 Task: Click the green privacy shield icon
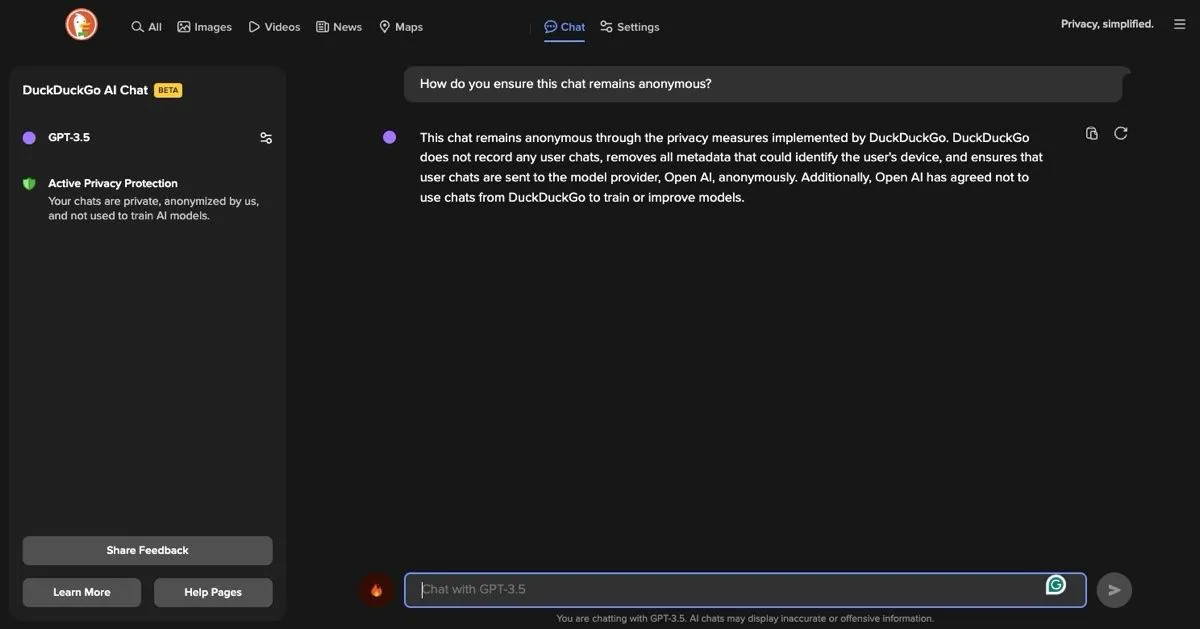point(28,181)
